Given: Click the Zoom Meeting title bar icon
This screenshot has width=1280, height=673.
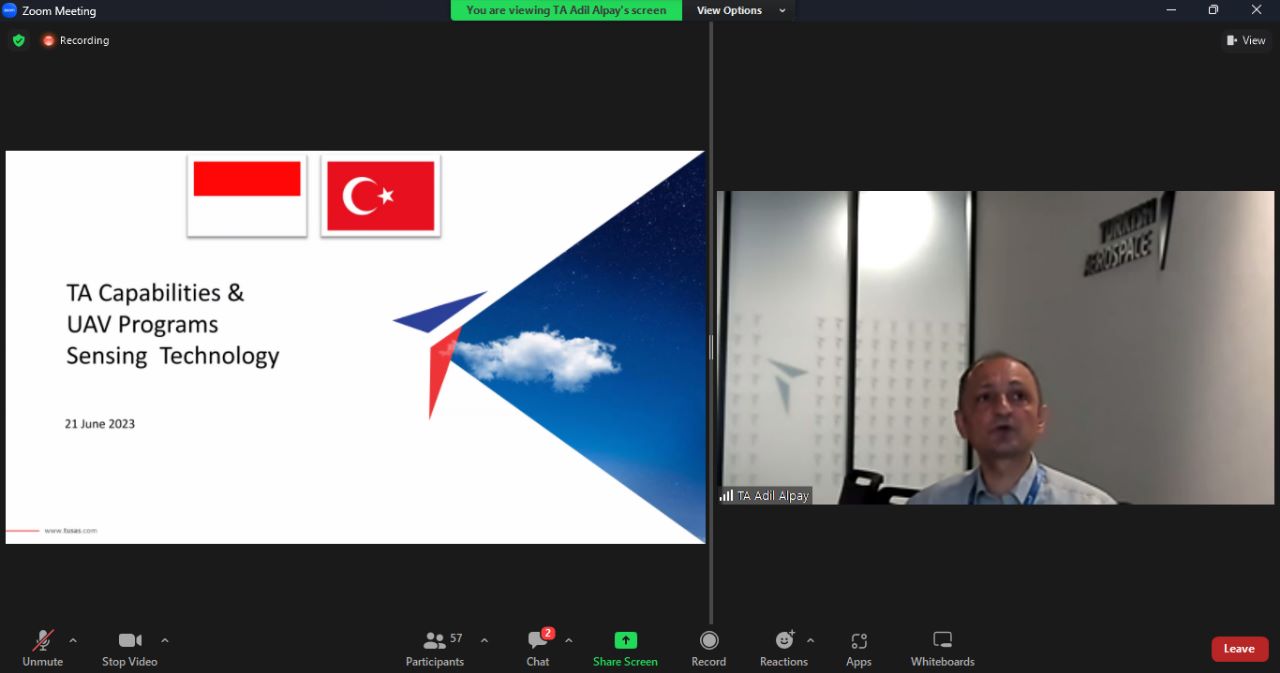Looking at the screenshot, I should (x=10, y=10).
